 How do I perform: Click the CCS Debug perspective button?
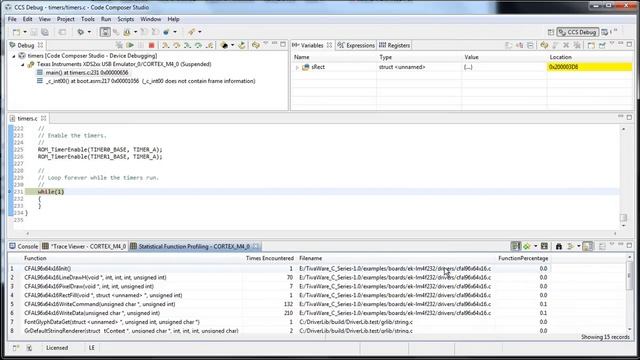[578, 32]
